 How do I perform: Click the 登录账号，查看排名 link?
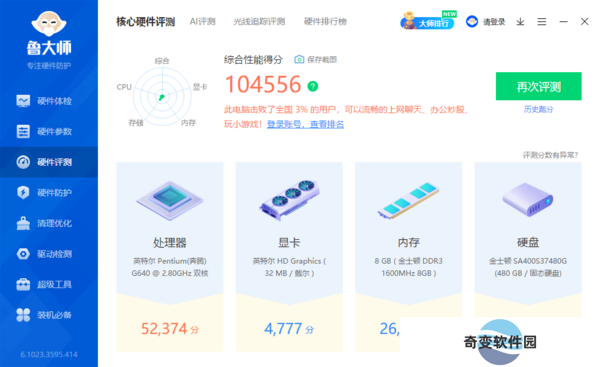[x=305, y=124]
